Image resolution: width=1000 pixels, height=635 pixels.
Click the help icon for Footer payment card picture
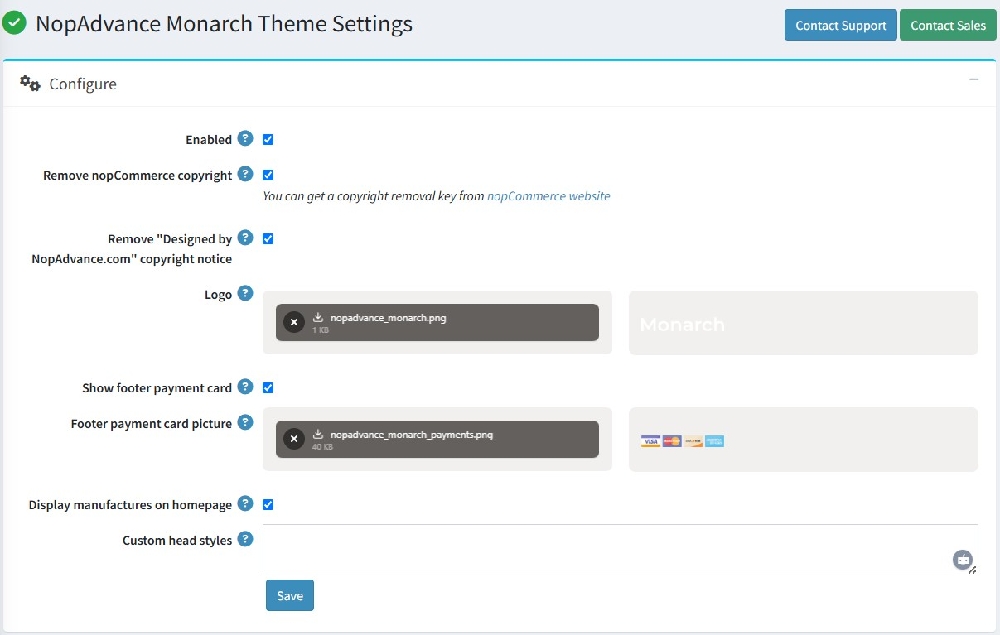point(246,423)
